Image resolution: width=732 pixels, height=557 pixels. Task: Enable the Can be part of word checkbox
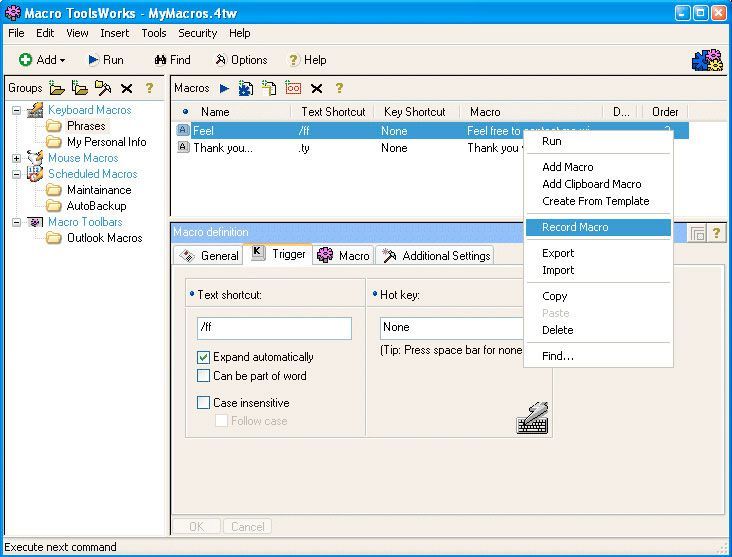(203, 376)
